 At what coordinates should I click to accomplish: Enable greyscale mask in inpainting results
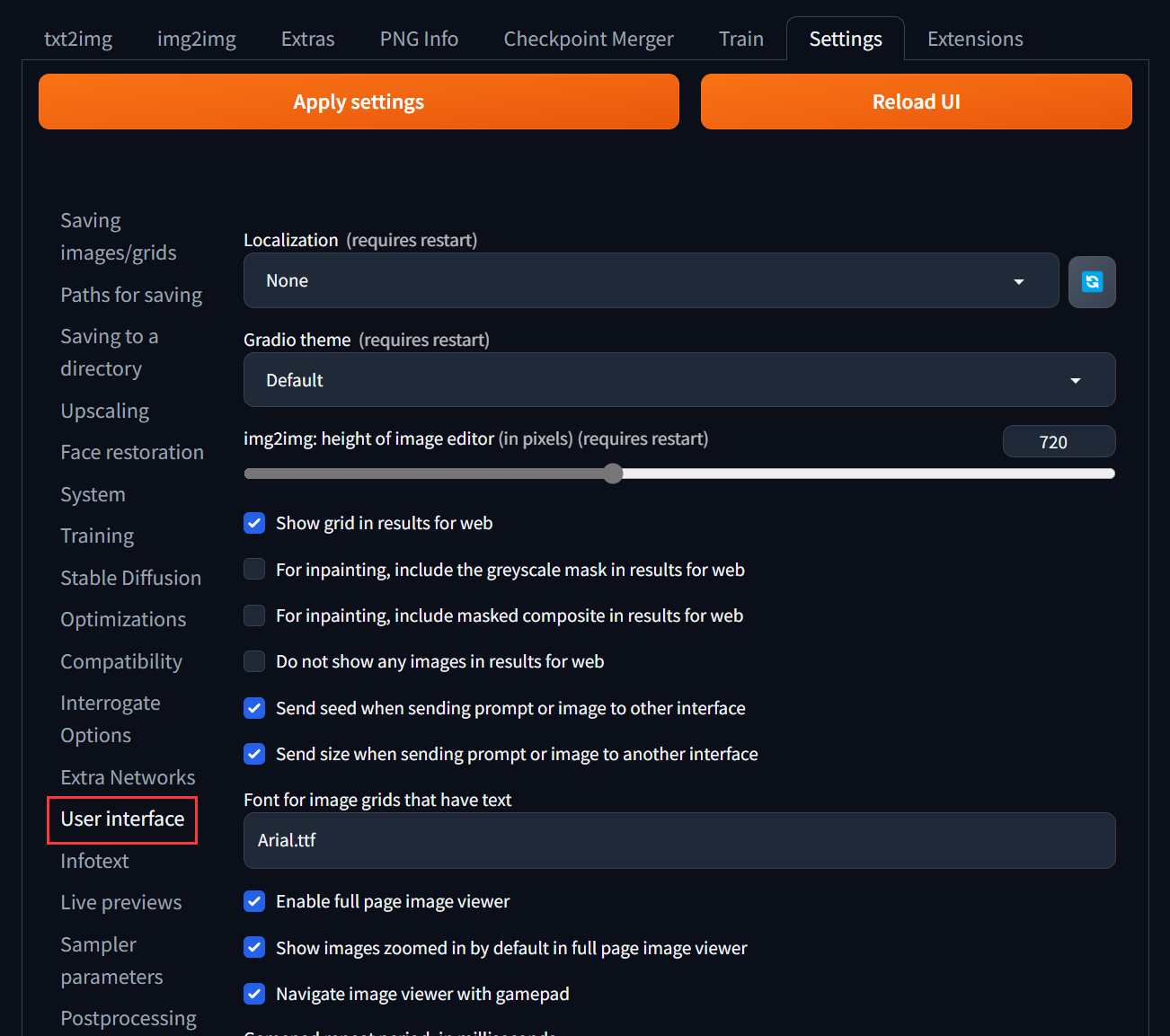[x=254, y=569]
